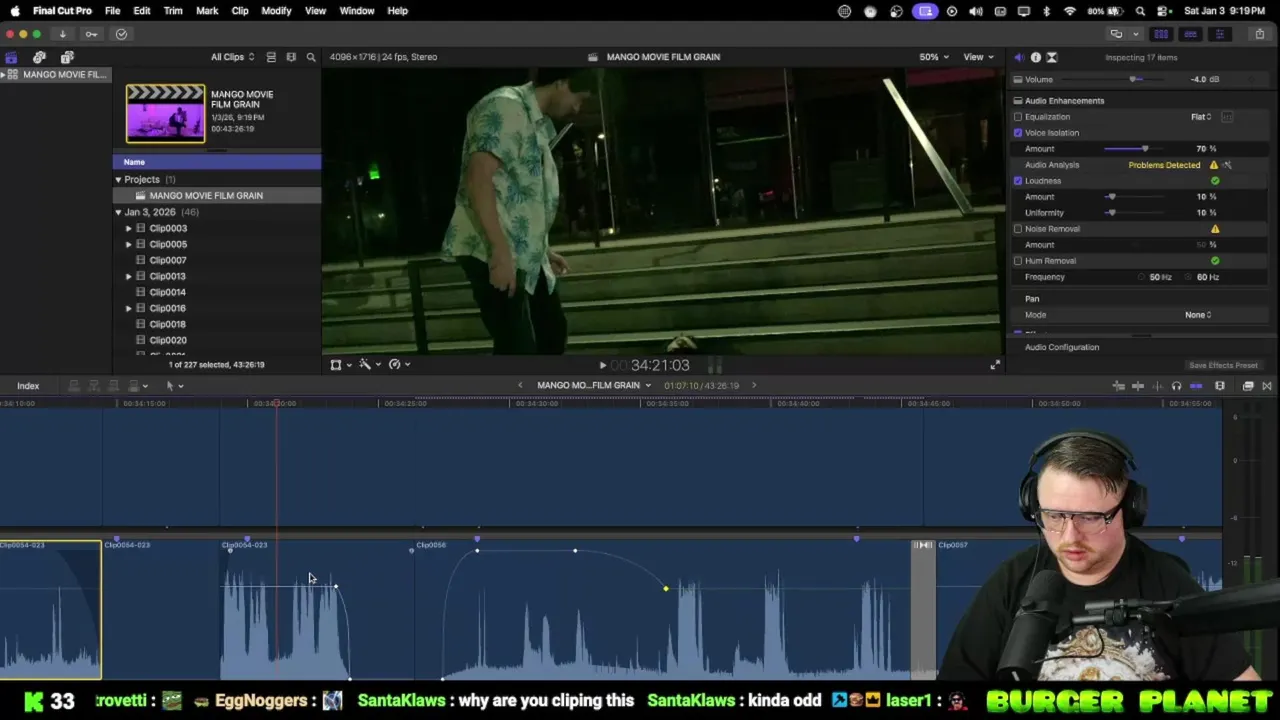The width and height of the screenshot is (1280, 720).
Task: Open the Modify menu
Action: click(x=276, y=11)
